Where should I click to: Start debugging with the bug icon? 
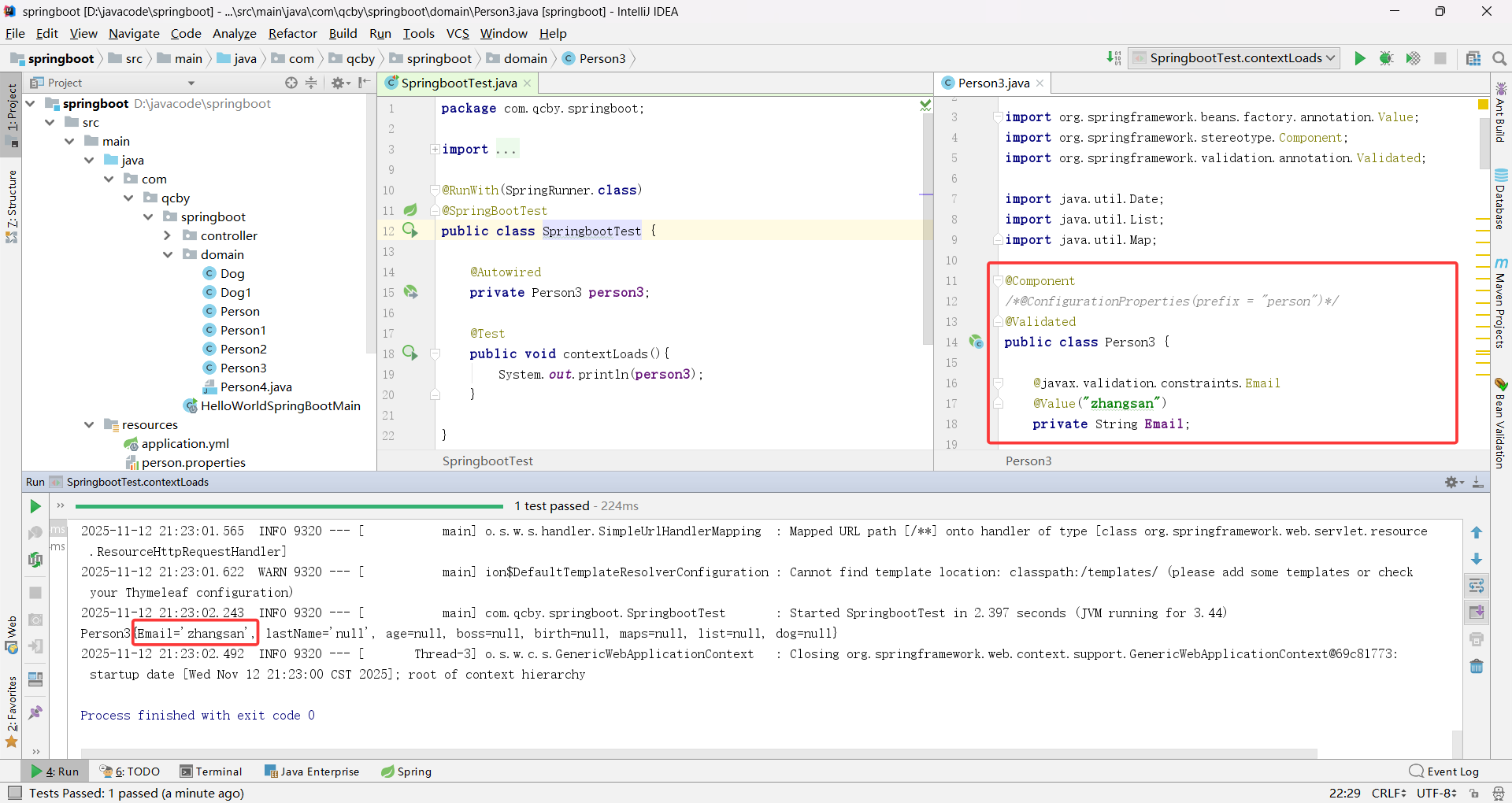1386,58
